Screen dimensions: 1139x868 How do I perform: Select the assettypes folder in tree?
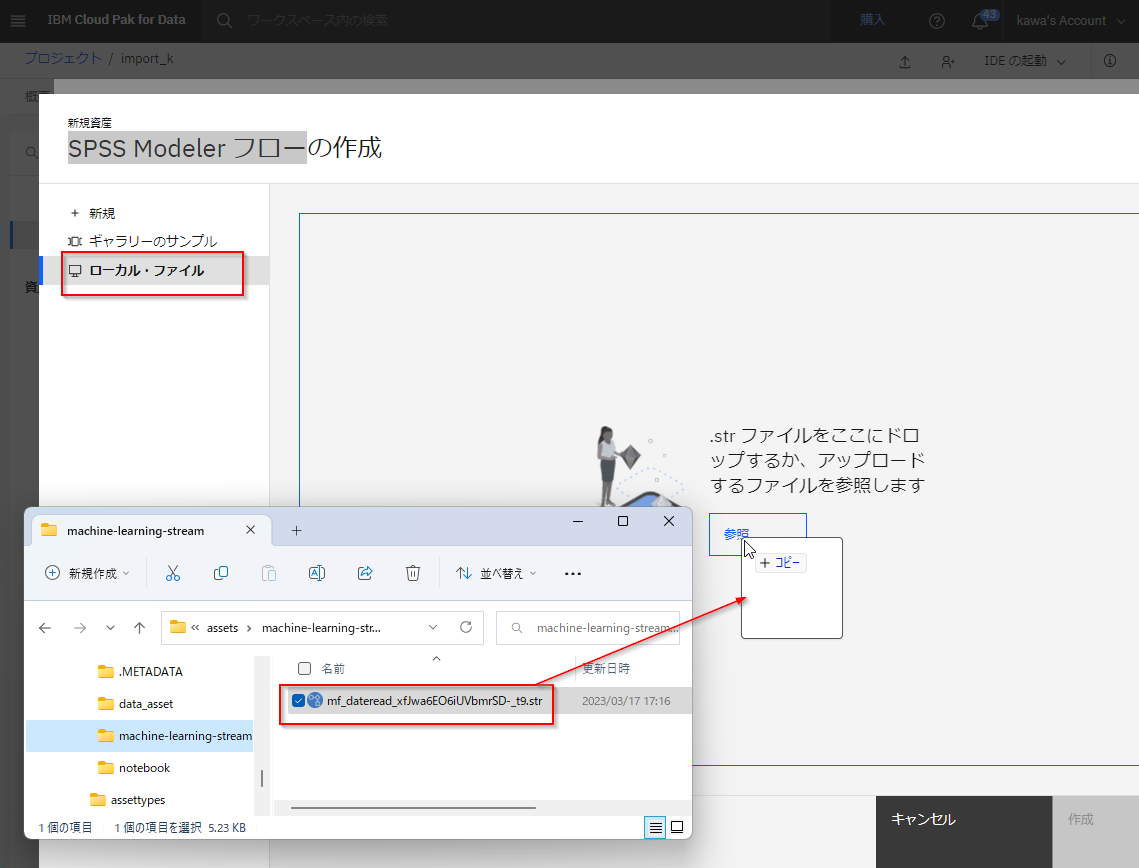[128, 800]
